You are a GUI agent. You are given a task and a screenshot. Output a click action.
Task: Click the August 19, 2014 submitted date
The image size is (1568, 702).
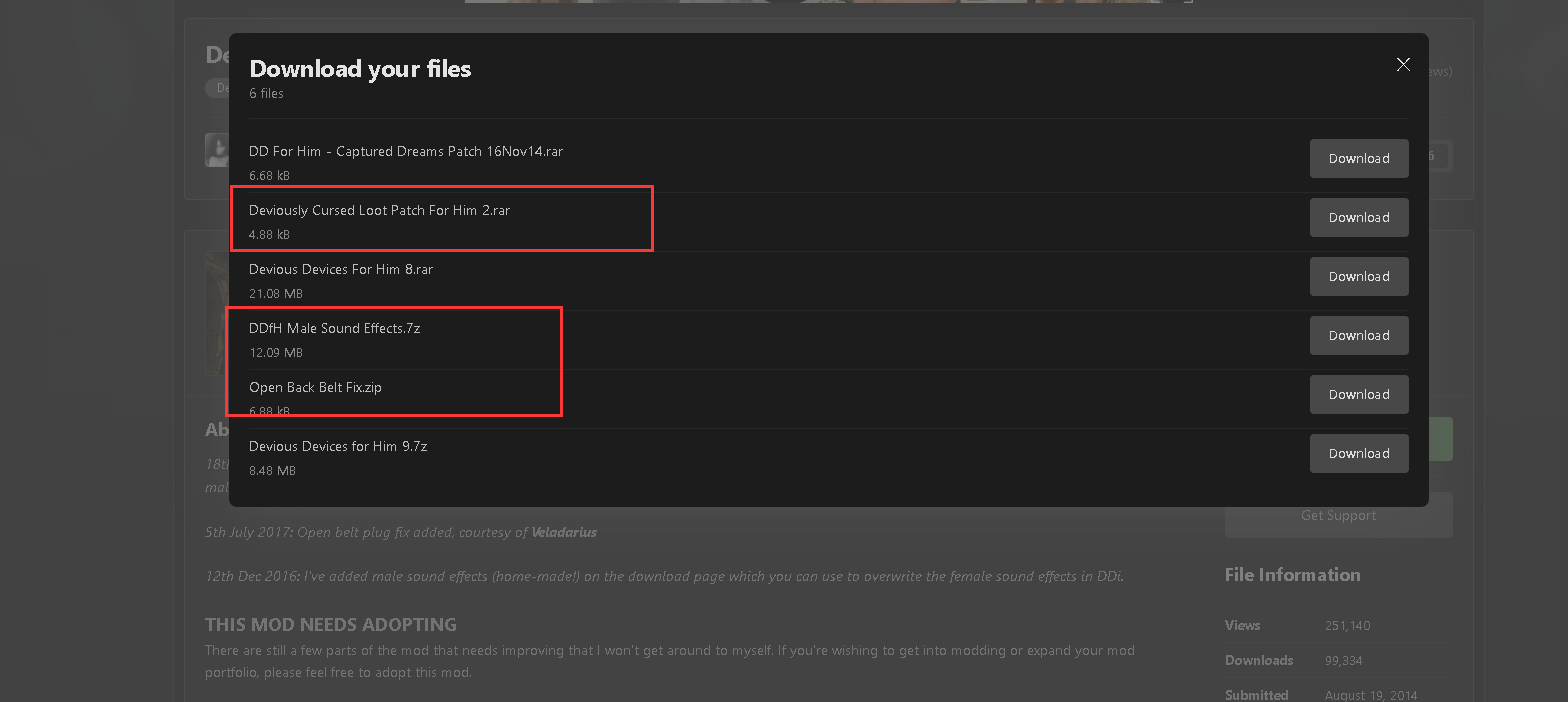coord(1371,695)
